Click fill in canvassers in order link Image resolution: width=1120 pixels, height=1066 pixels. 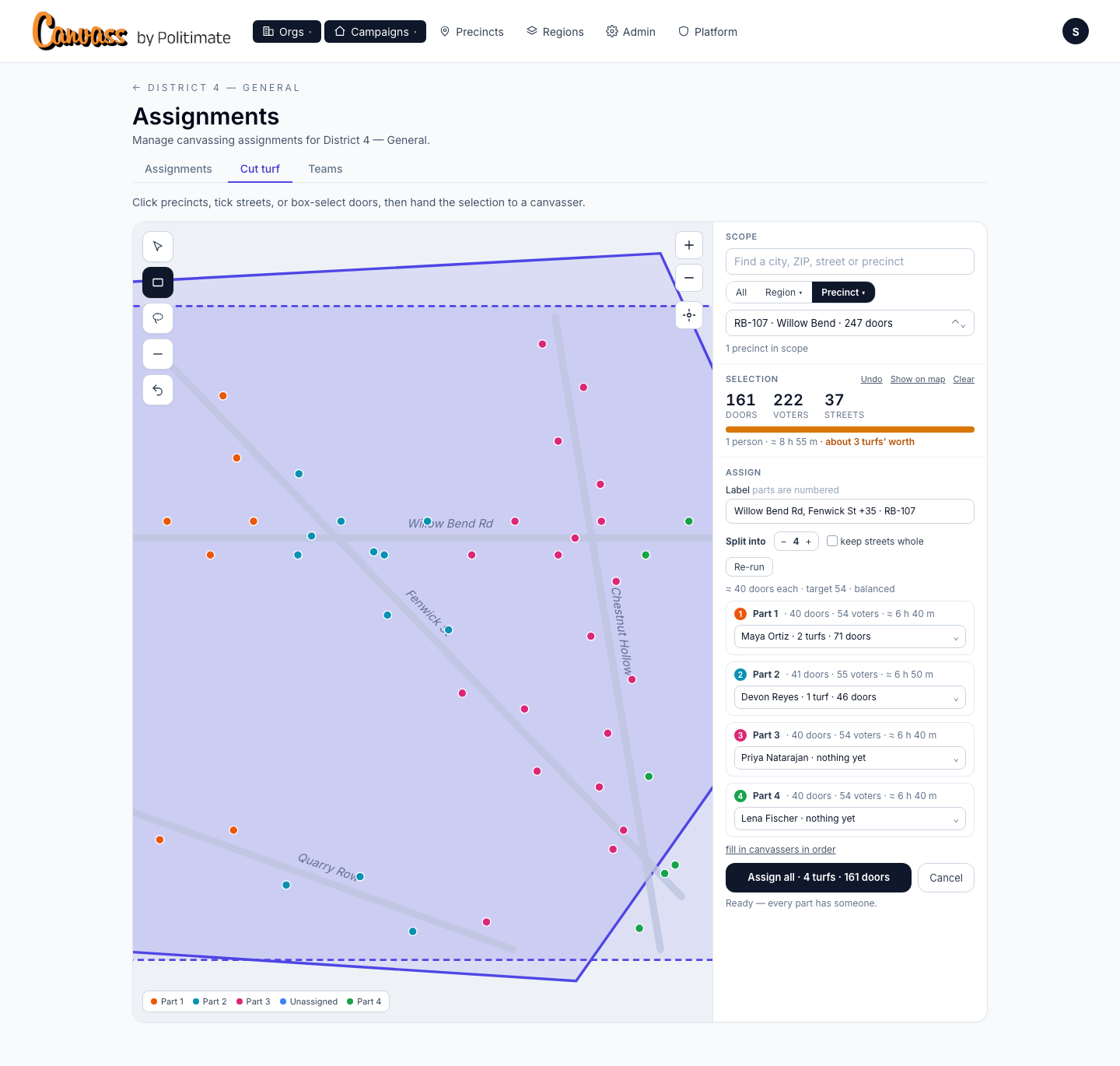pyautogui.click(x=780, y=850)
